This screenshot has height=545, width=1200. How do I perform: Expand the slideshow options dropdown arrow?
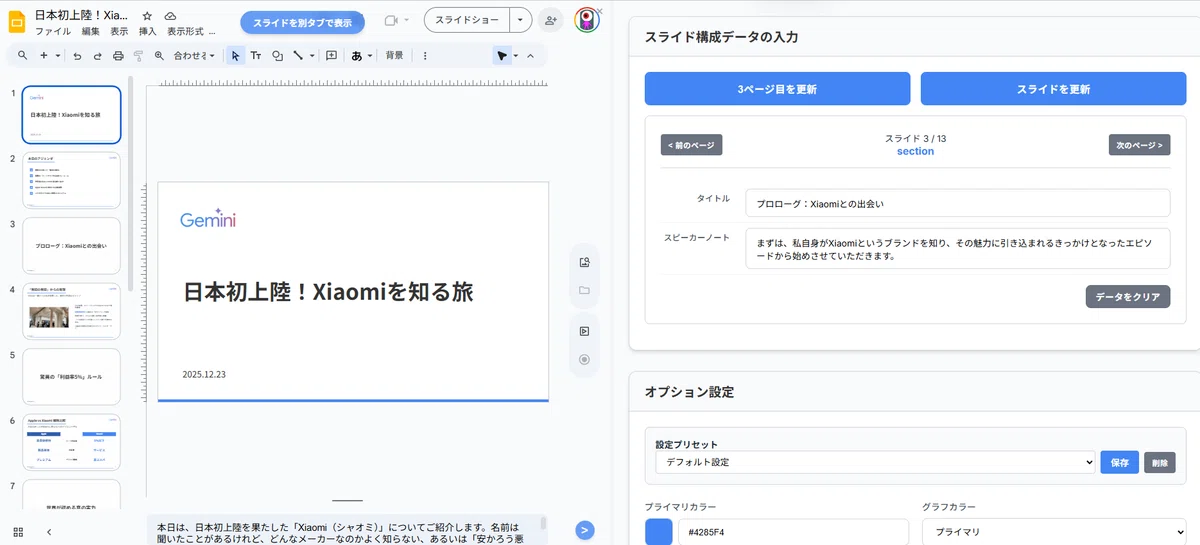tap(520, 20)
